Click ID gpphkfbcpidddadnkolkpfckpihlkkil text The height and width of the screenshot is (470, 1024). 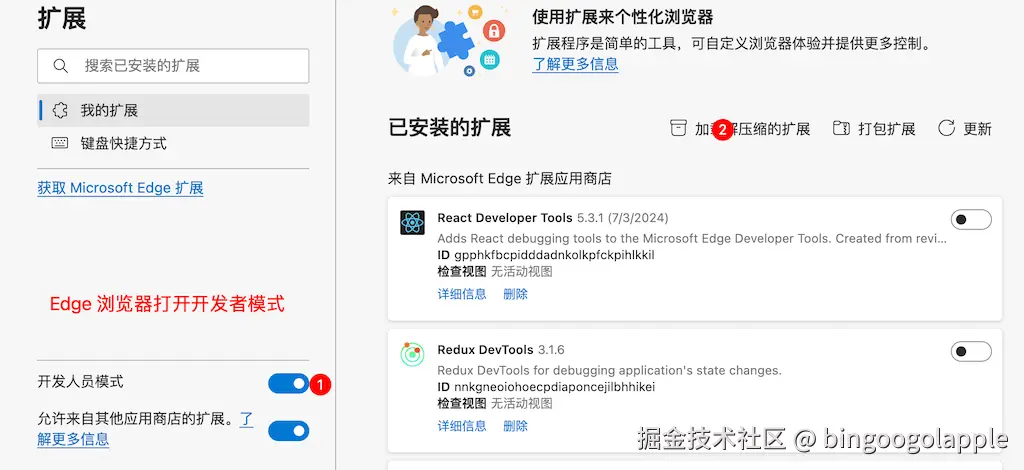click(x=546, y=255)
